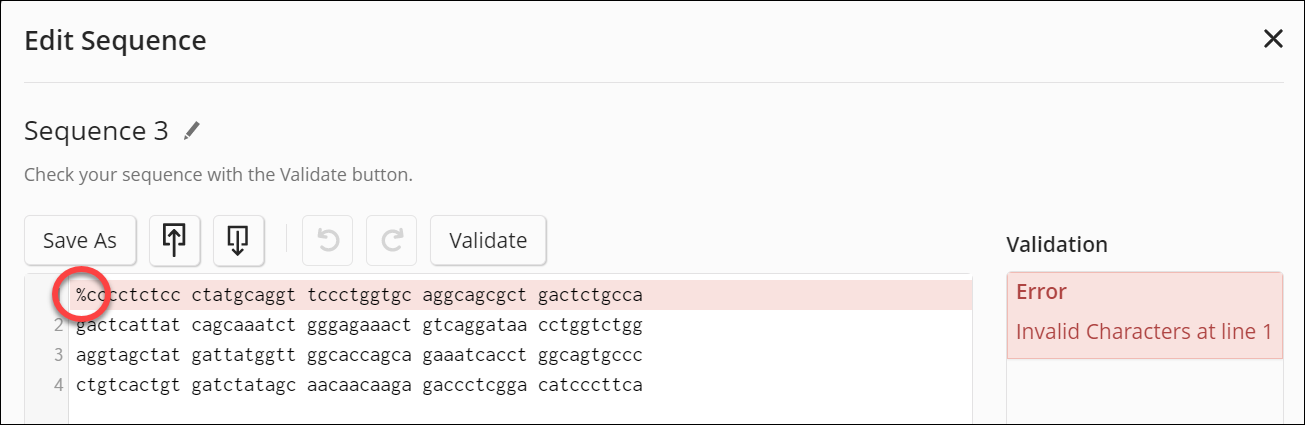The width and height of the screenshot is (1305, 425).
Task: Click the 'Invalid Characters at line 1' message
Action: click(x=1143, y=330)
